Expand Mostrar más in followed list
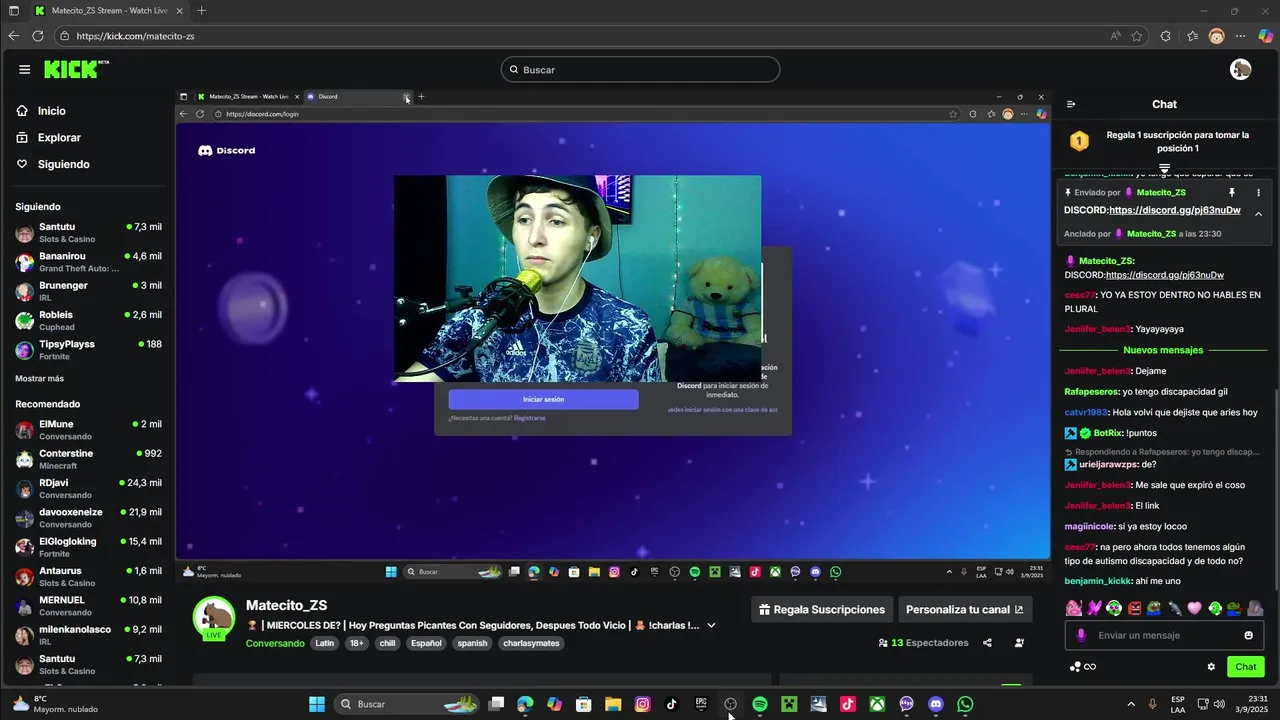Viewport: 1280px width, 720px height. (39, 379)
